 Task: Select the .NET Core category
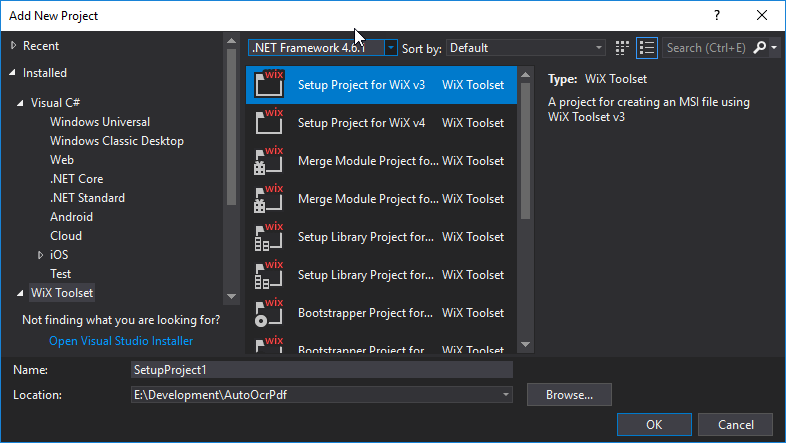click(x=77, y=179)
